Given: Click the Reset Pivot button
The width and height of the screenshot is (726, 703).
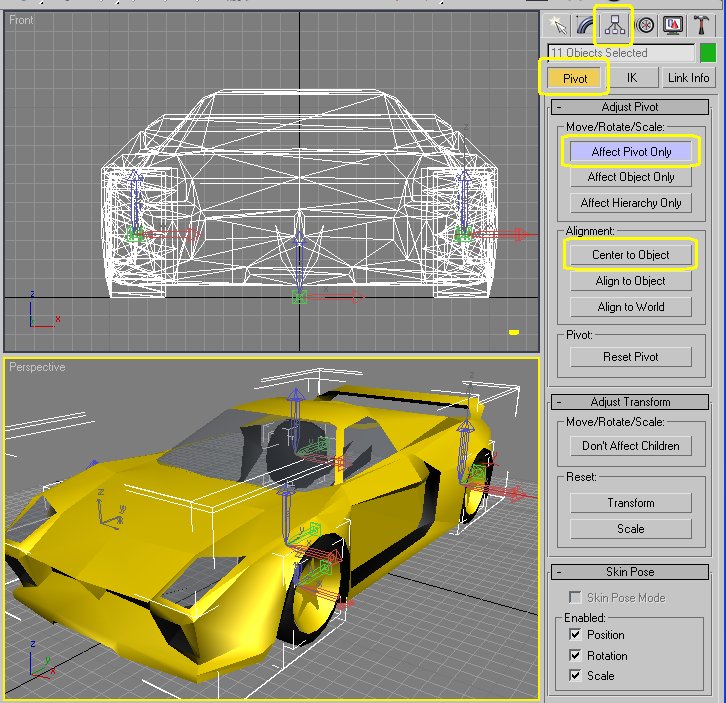Looking at the screenshot, I should point(631,357).
